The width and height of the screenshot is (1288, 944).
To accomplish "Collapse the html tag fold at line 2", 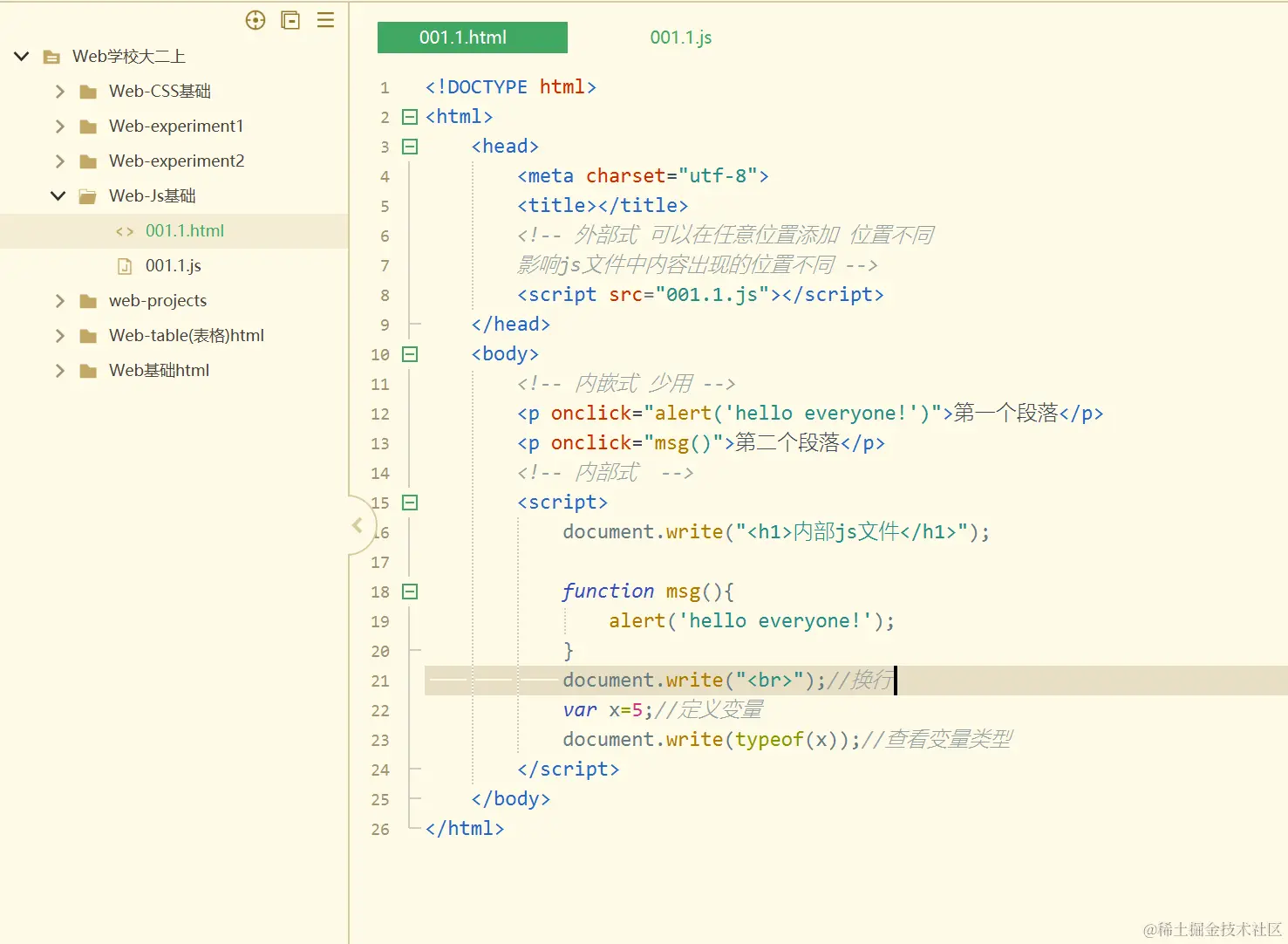I will click(410, 117).
